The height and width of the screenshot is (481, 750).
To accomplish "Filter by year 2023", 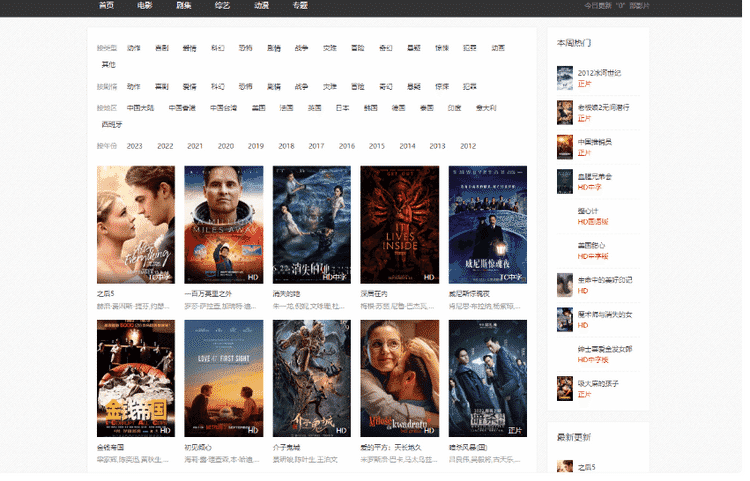I will point(135,146).
